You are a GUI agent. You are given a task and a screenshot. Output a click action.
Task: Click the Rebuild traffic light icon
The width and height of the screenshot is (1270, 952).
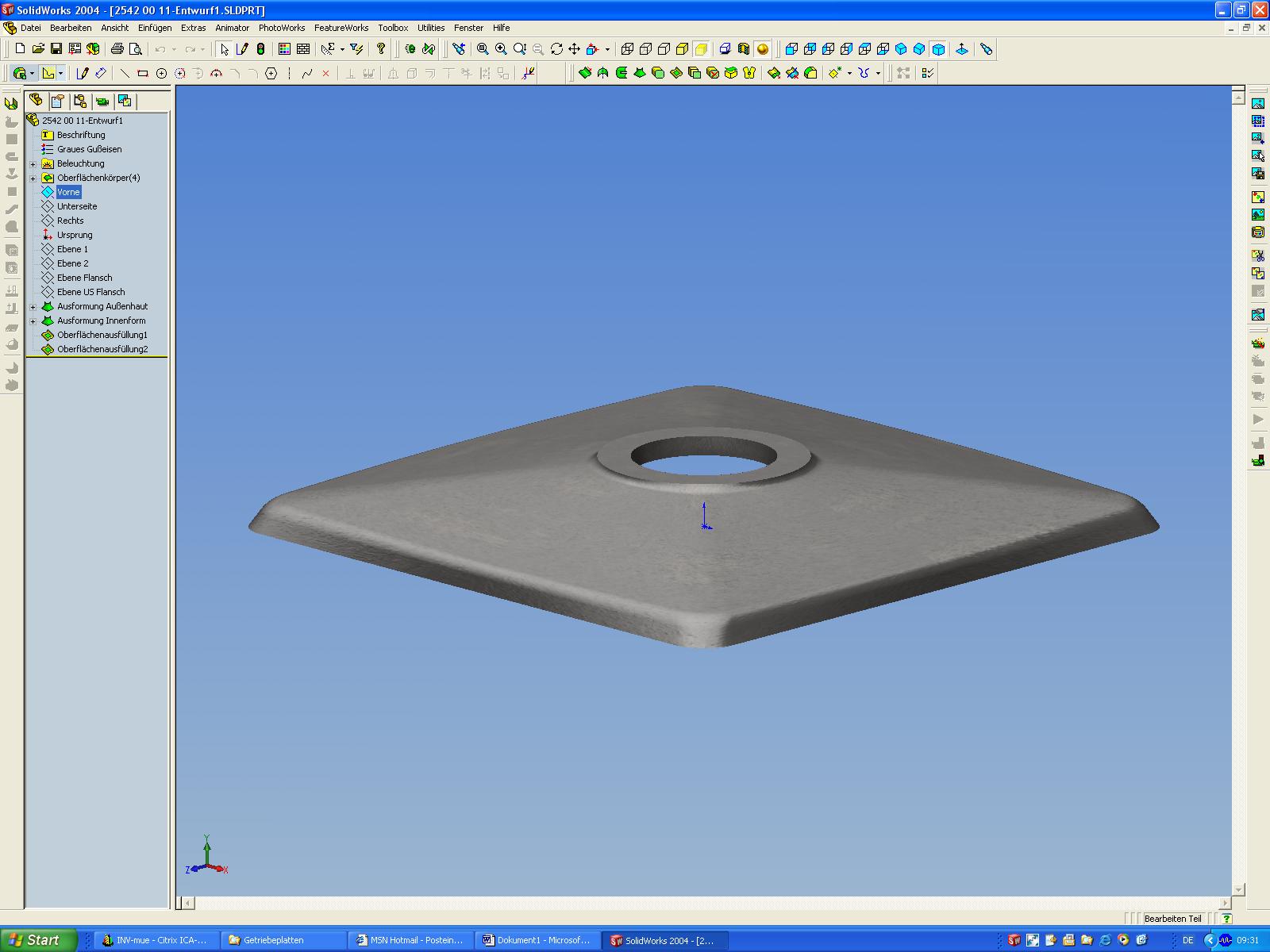coord(260,49)
